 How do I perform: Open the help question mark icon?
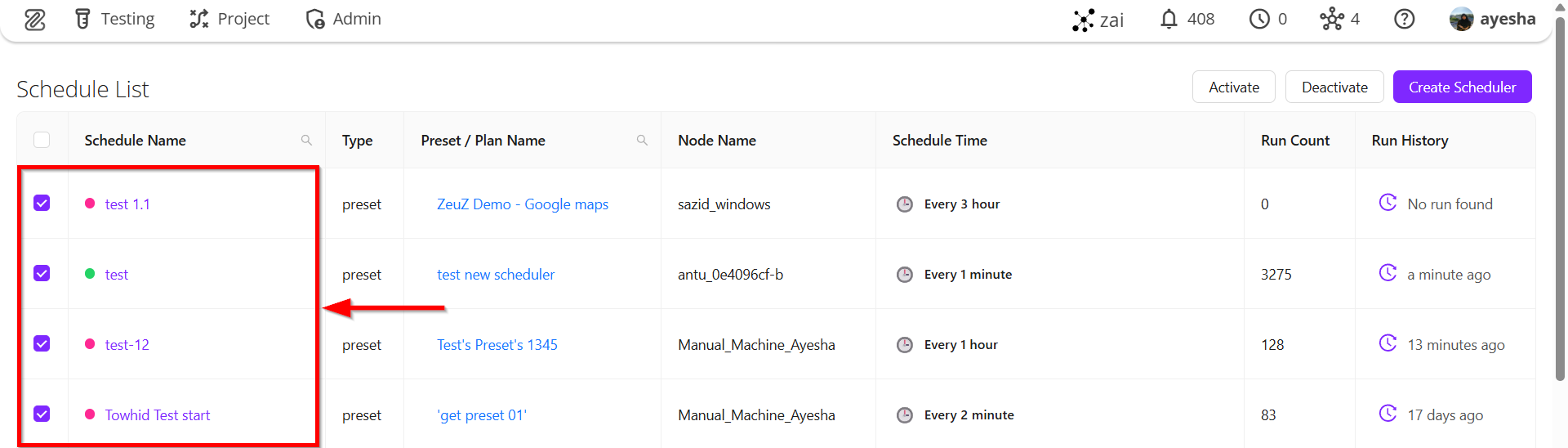[1404, 19]
